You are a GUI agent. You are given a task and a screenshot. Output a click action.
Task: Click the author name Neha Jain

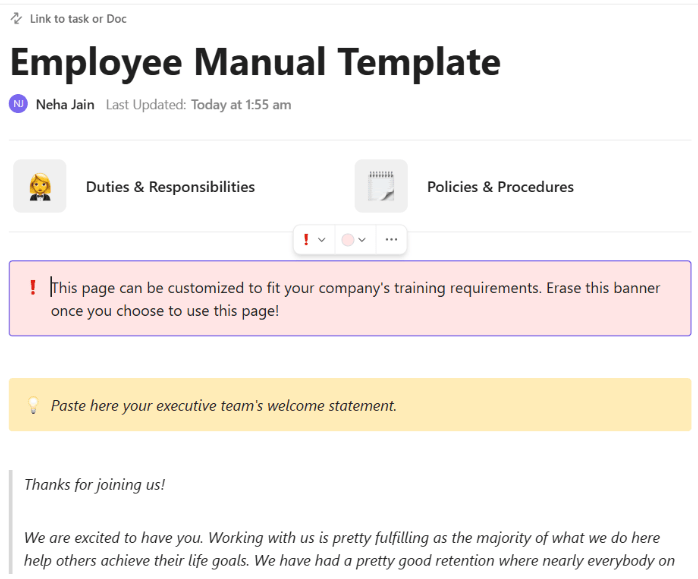[x=65, y=104]
